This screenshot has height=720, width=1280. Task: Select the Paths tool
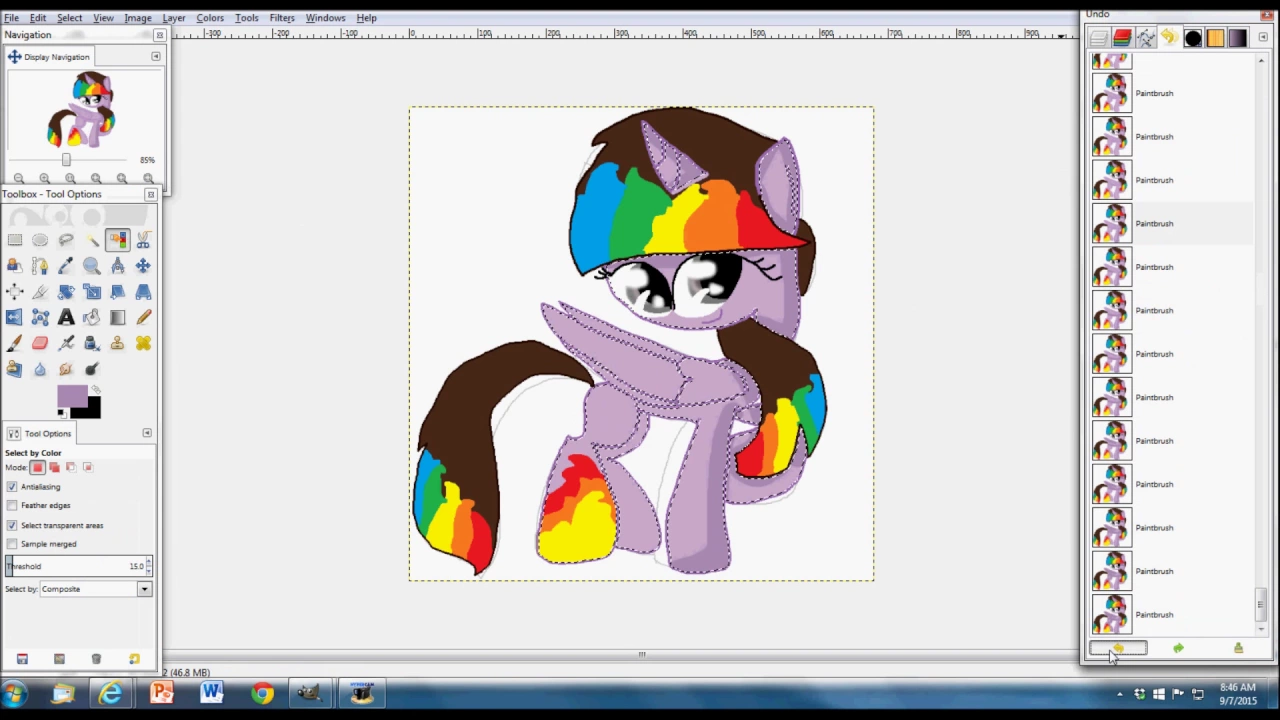40,266
